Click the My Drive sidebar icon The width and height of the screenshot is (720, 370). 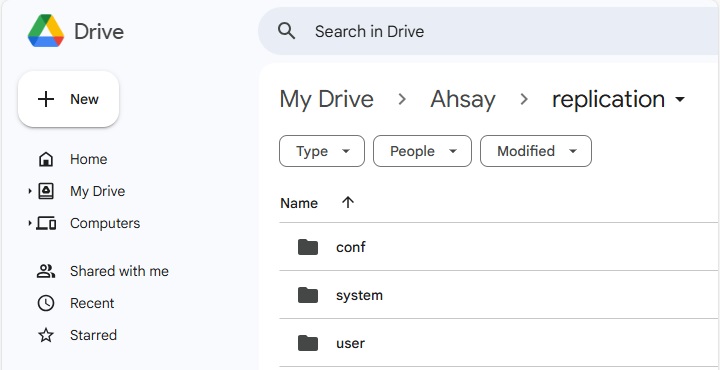pos(46,191)
